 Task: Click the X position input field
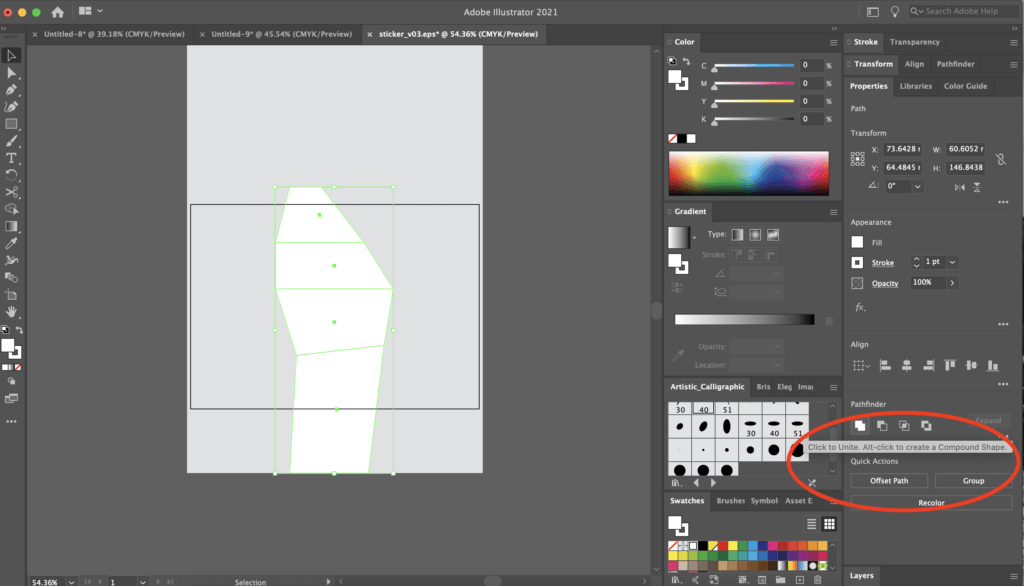click(902, 149)
